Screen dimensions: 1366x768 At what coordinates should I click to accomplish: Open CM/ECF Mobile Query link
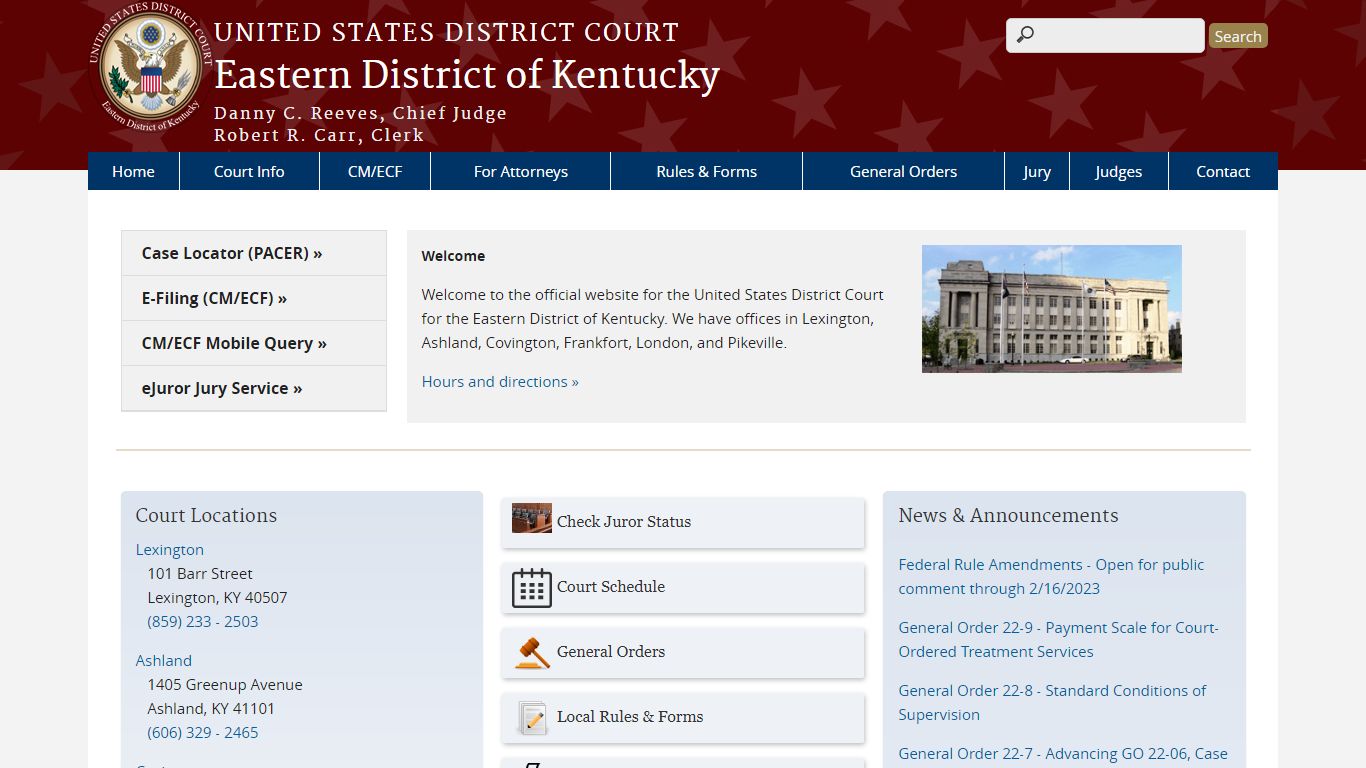[x=254, y=343]
